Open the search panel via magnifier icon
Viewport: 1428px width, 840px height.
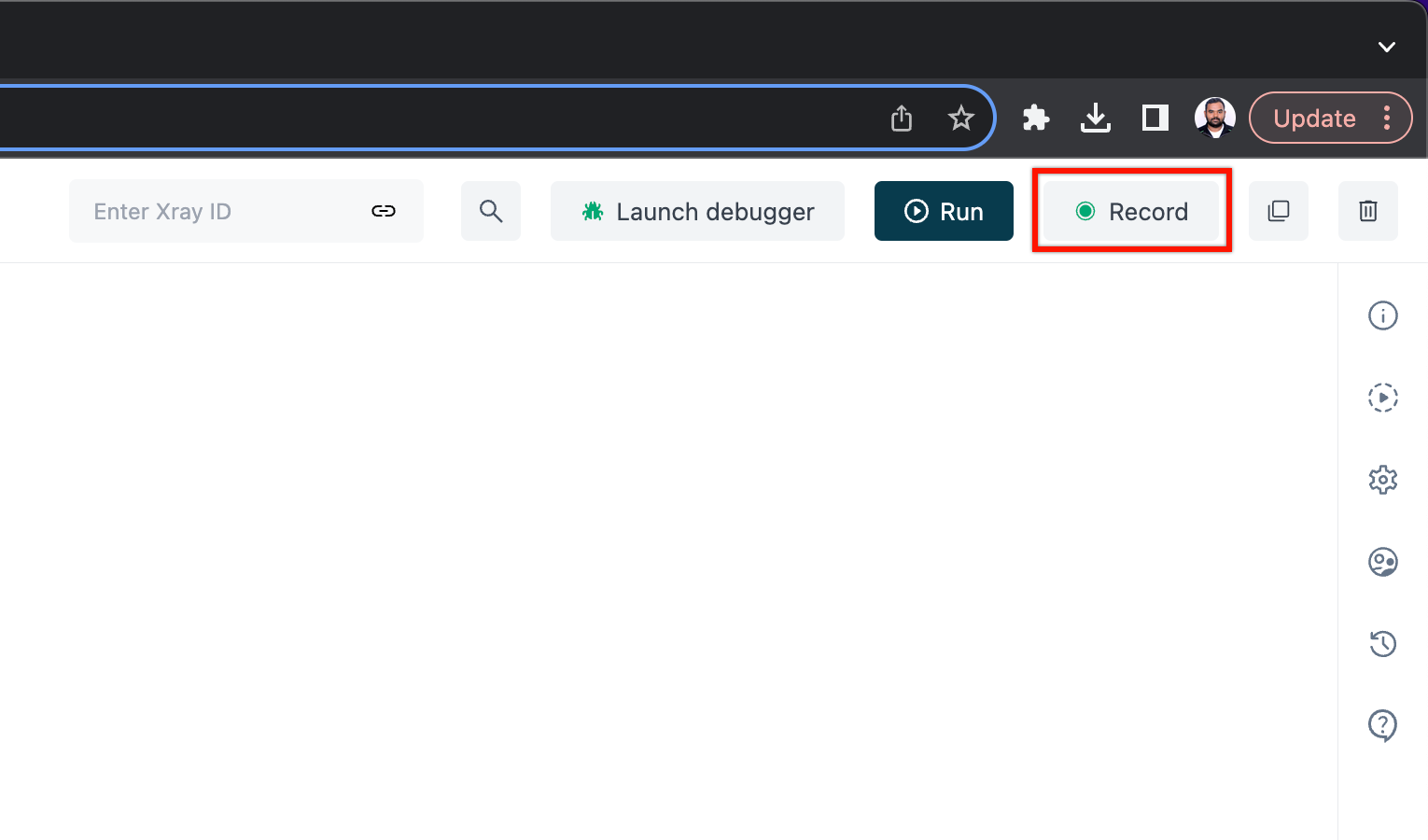click(x=490, y=211)
